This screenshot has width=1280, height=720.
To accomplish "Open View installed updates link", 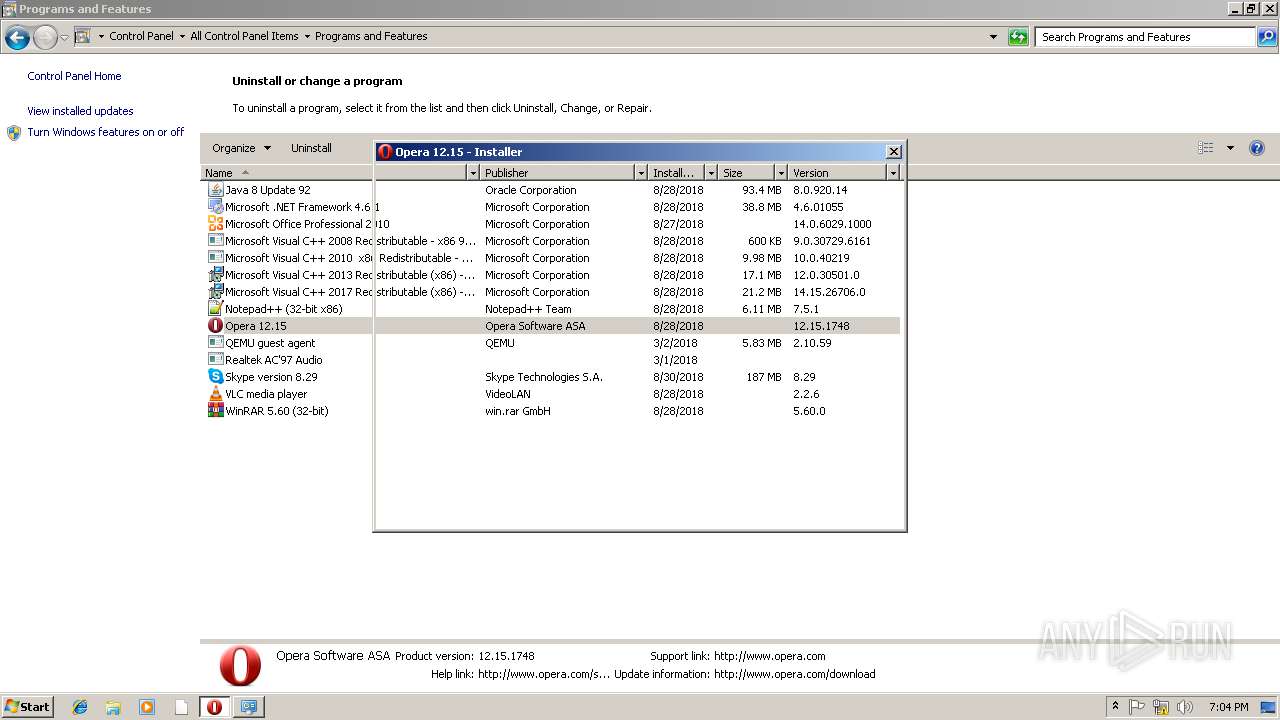I will coord(80,111).
